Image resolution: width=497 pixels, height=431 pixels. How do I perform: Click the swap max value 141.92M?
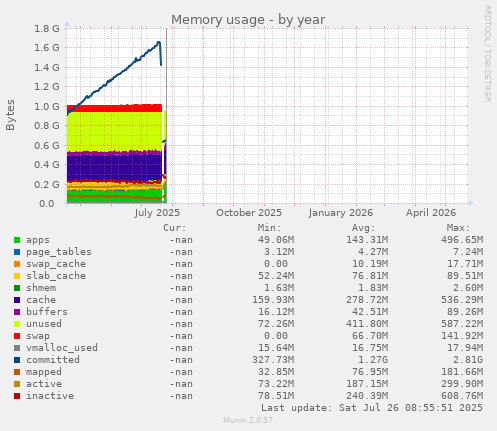pos(462,336)
